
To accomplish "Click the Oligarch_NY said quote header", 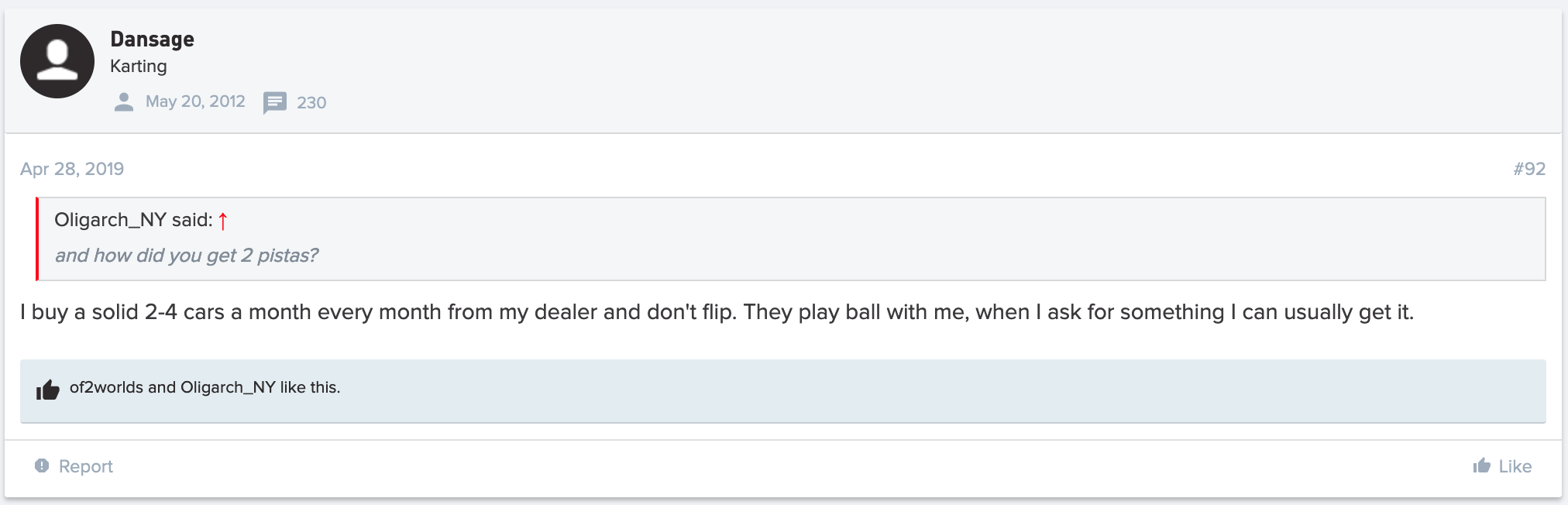I will 133,220.
